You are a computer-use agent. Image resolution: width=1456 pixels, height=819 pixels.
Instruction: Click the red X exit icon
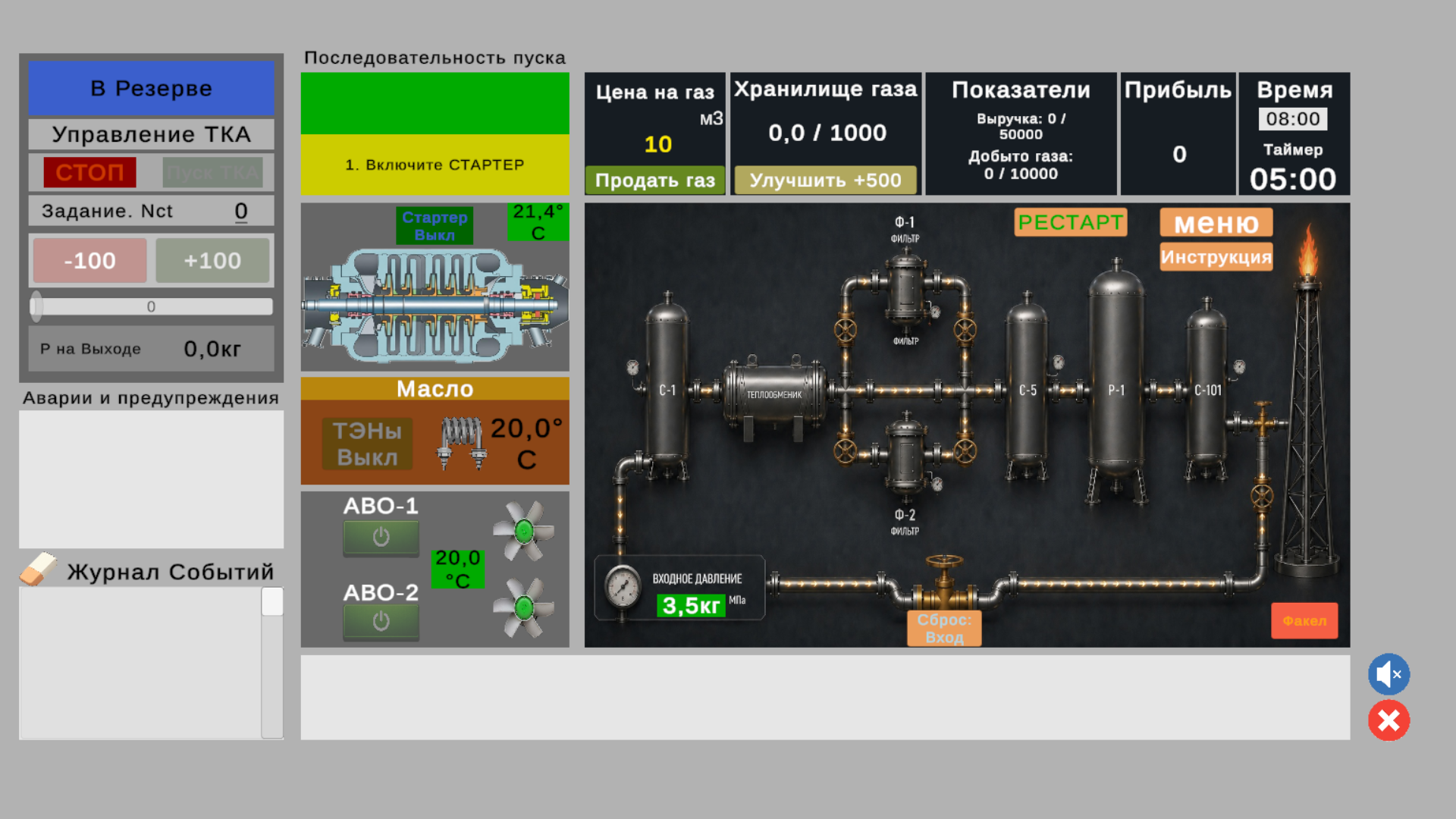[1389, 720]
